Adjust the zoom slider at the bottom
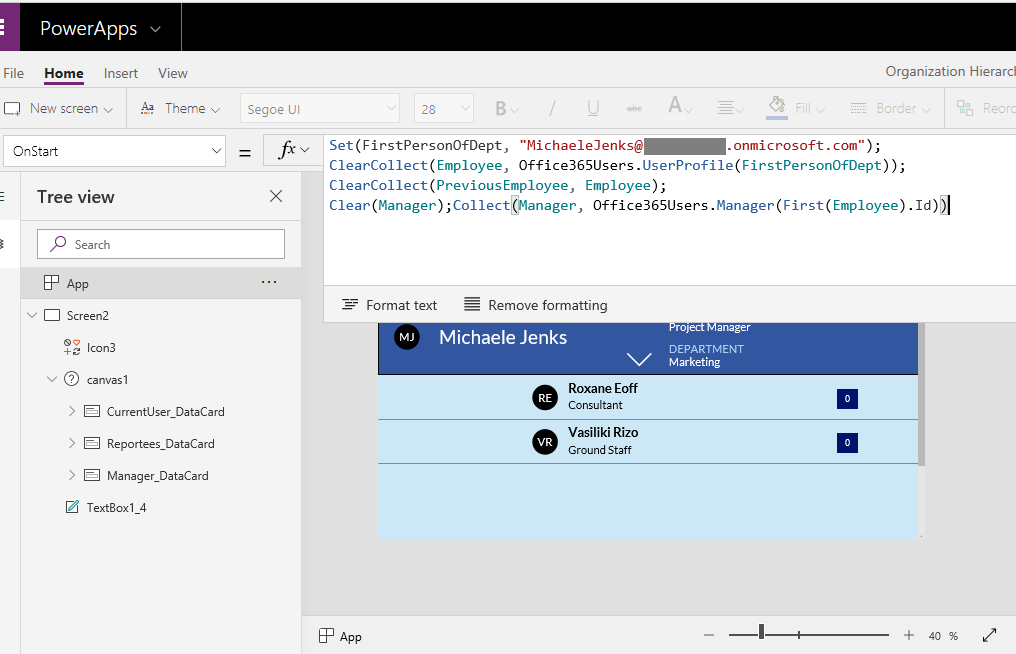Screen dimensions: 1016x654 (x=763, y=632)
